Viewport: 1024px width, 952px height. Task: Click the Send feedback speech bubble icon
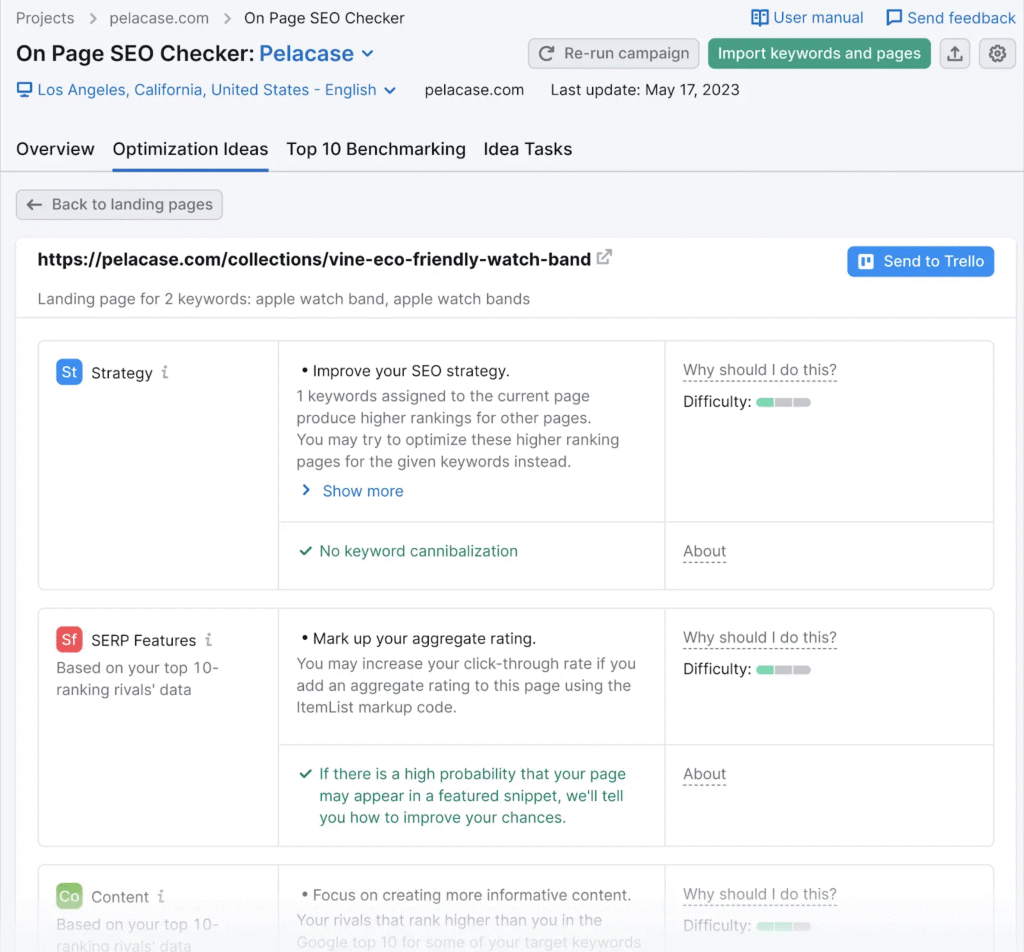tap(893, 17)
